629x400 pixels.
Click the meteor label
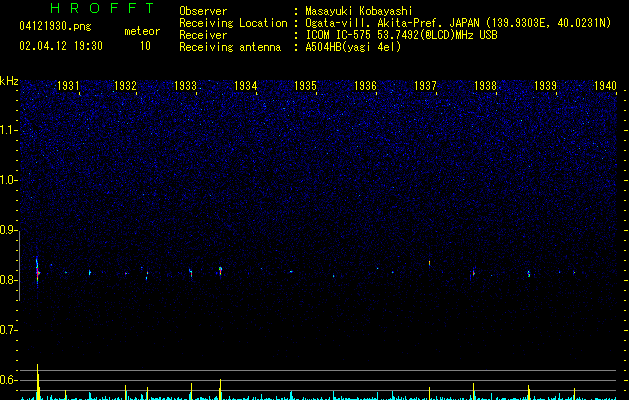coord(142,31)
